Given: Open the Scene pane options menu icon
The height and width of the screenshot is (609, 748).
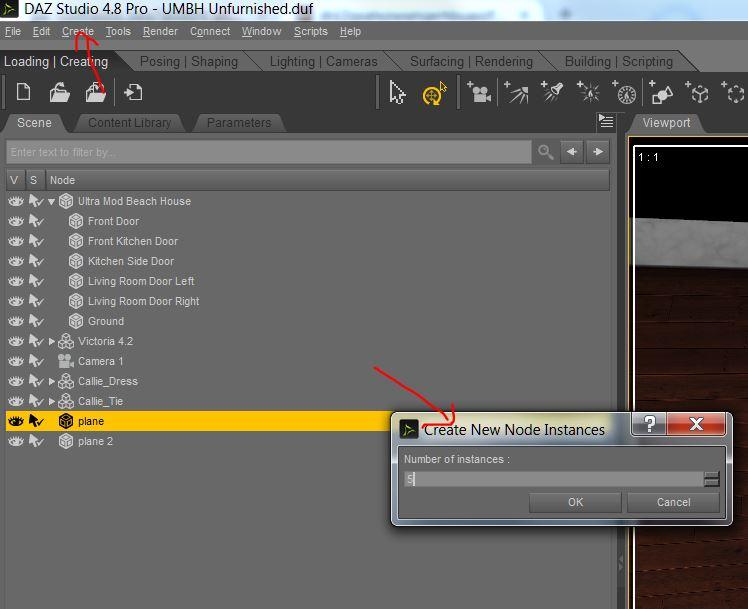Looking at the screenshot, I should click(605, 121).
